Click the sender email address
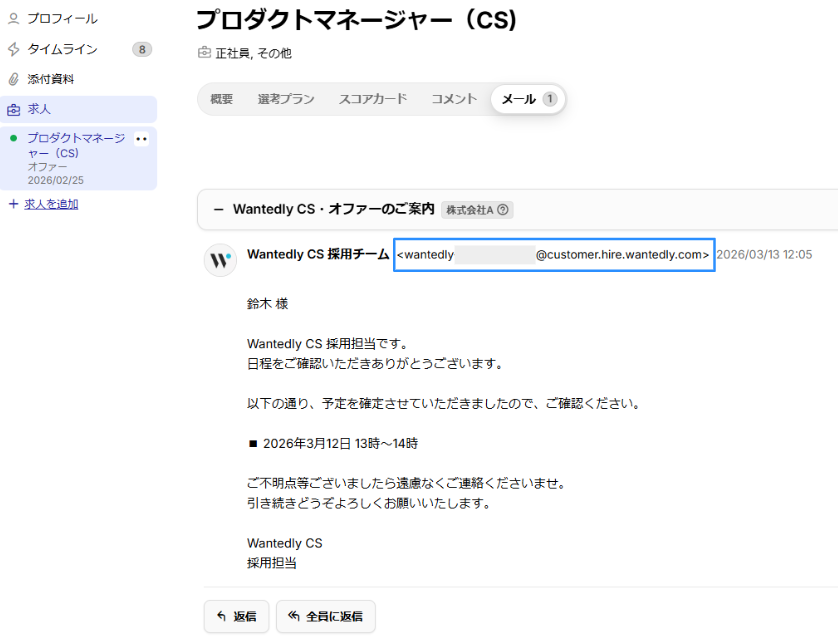Screen dimensions: 838x643 [x=553, y=255]
